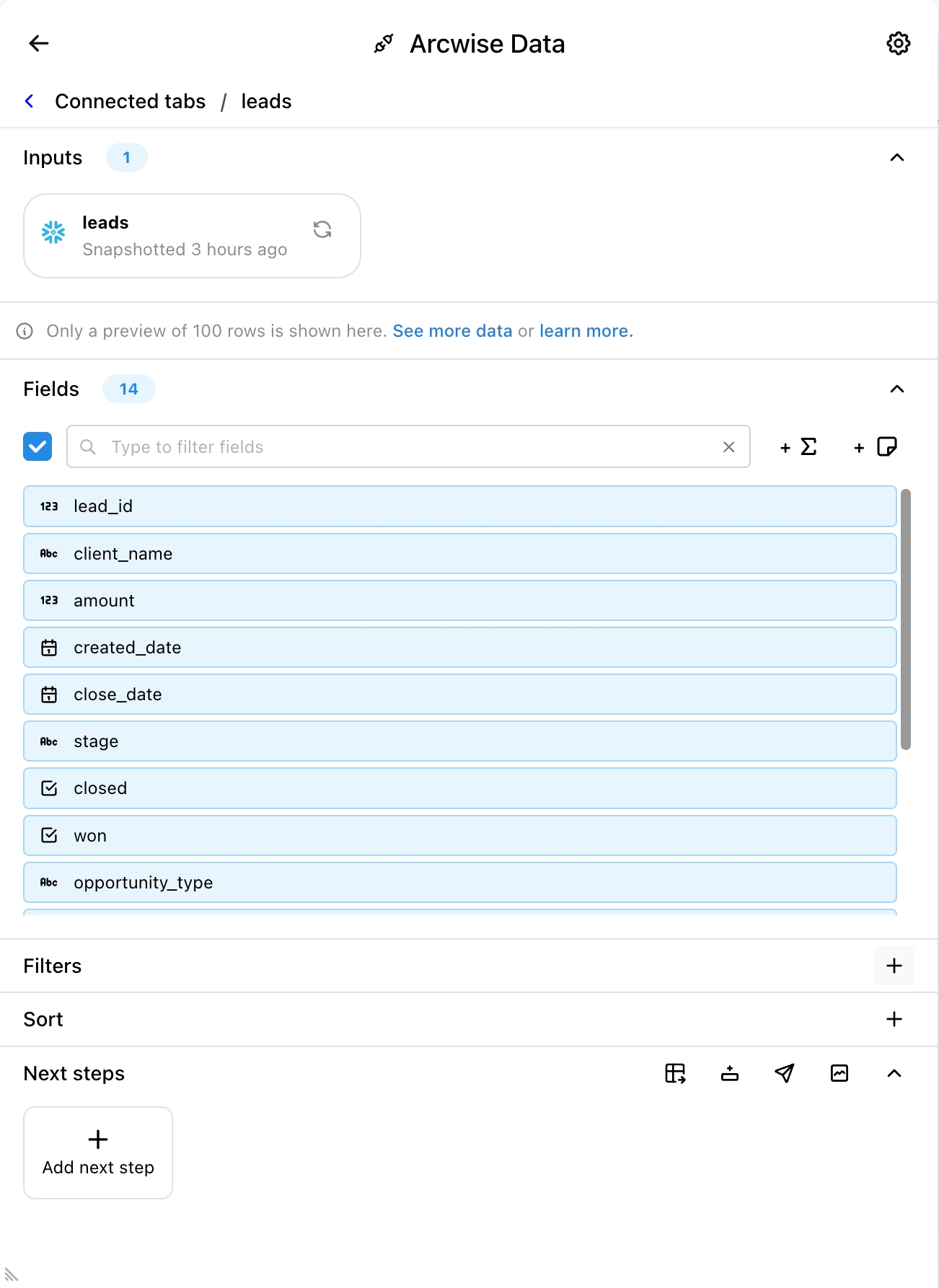Click the back arrow at top left

point(39,43)
